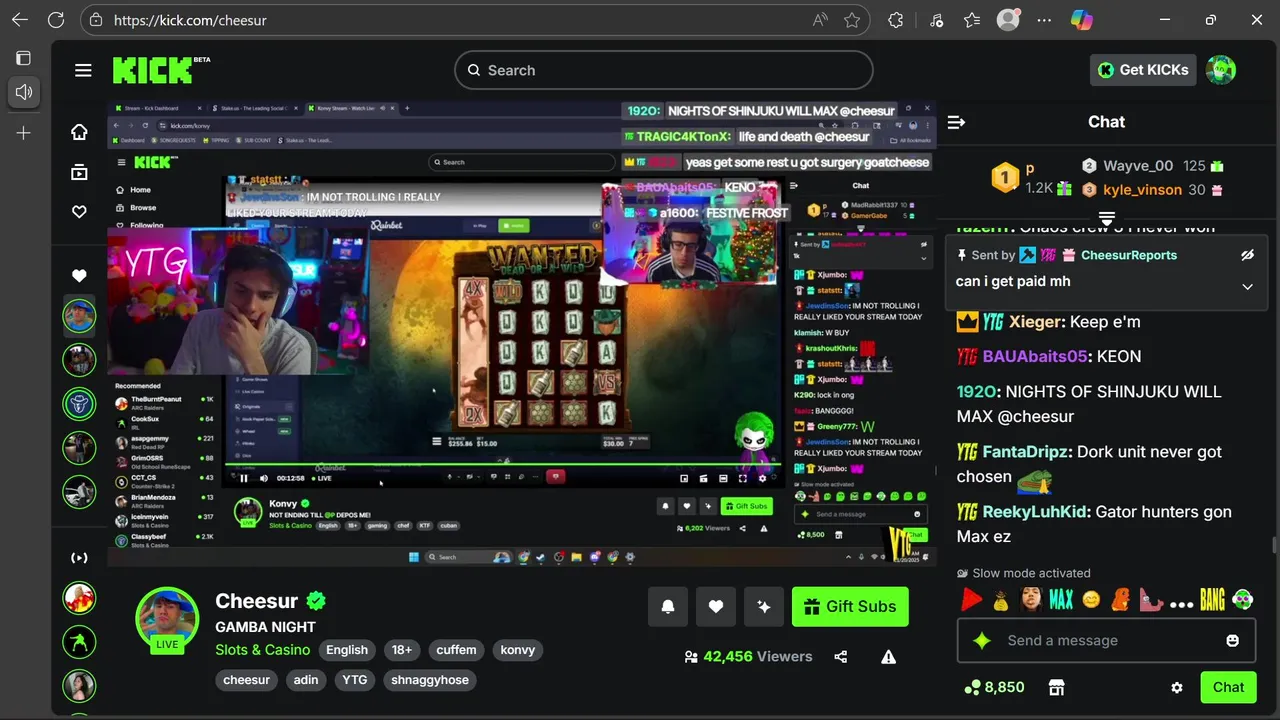
Task: Select the YTG tag
Action: click(355, 680)
